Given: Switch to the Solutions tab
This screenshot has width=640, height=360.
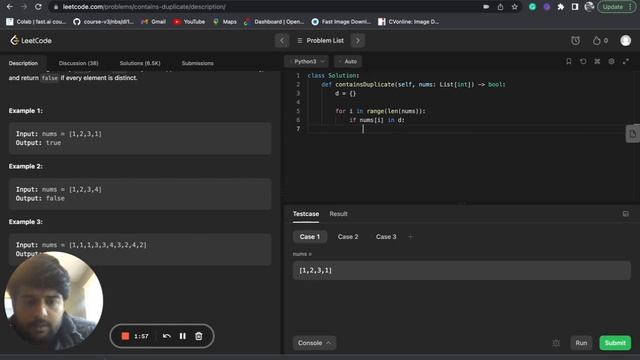Looking at the screenshot, I should tap(140, 63).
